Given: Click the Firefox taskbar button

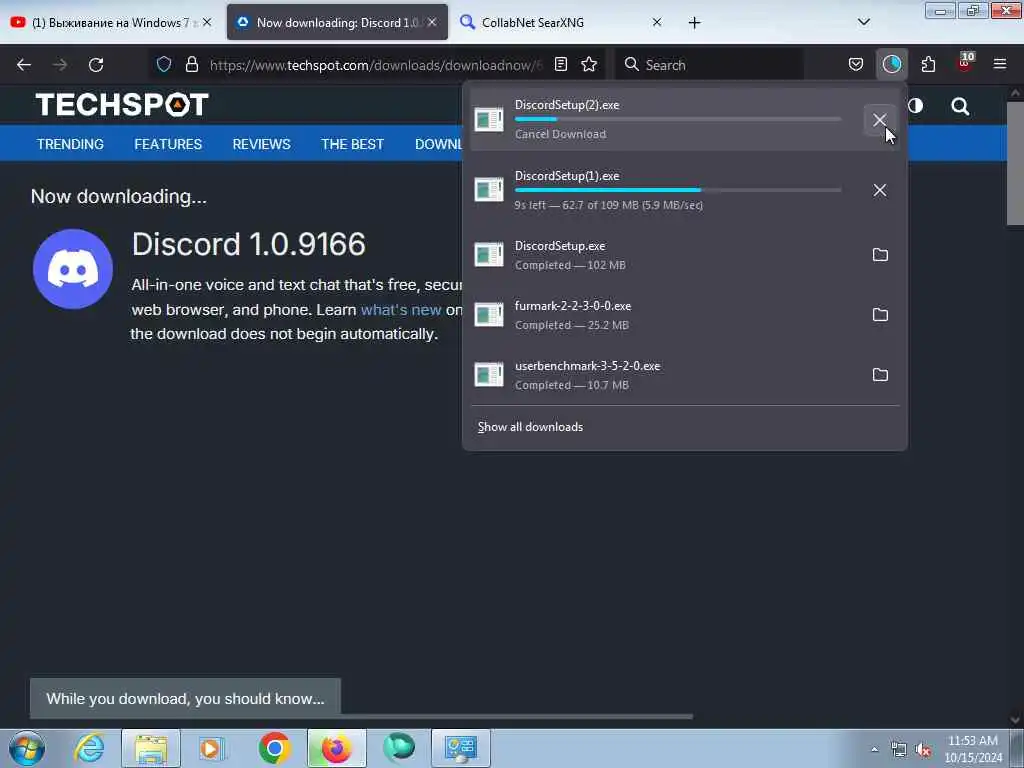Looking at the screenshot, I should (336, 748).
